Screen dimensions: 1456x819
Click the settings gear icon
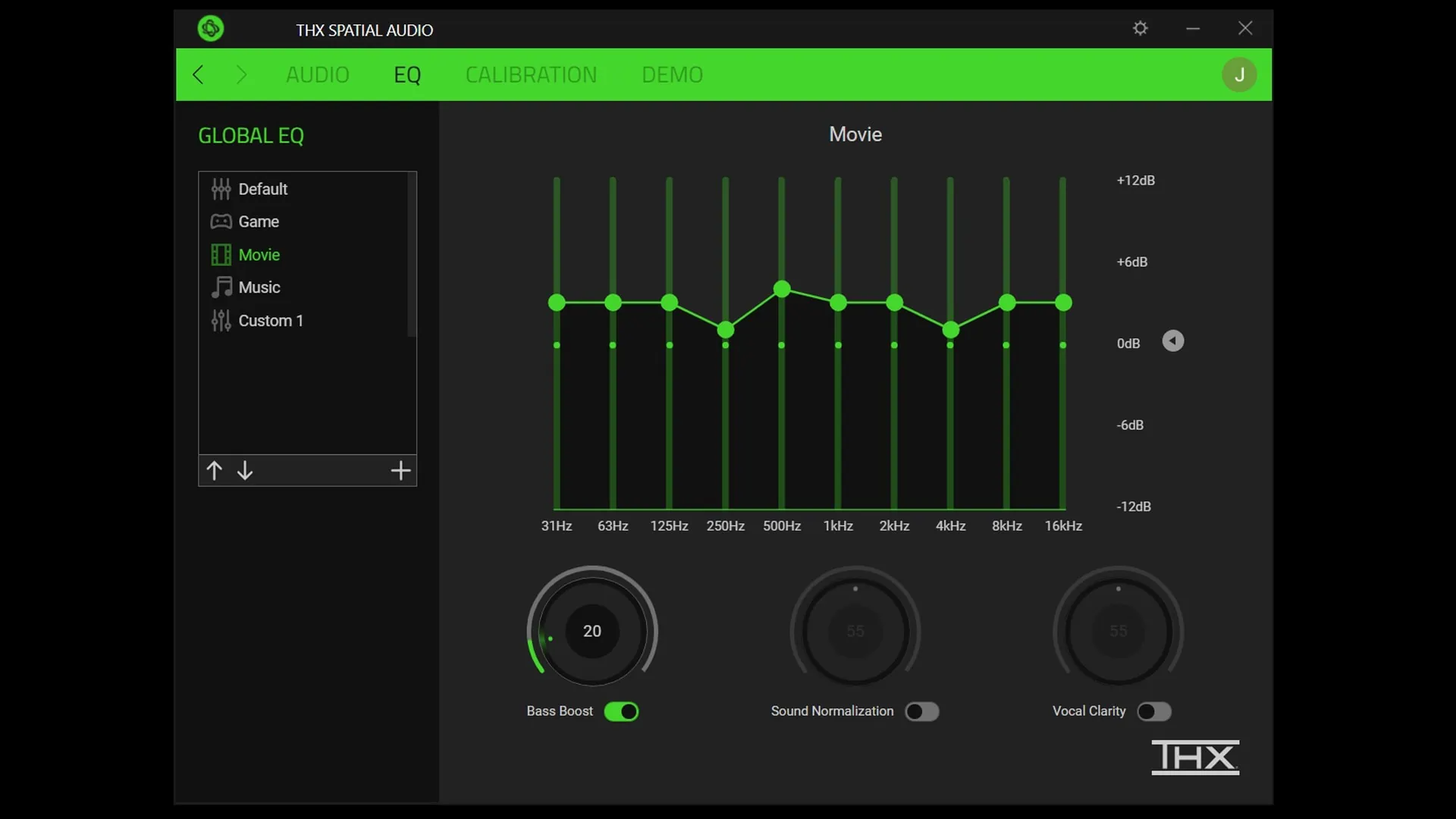[x=1140, y=27]
